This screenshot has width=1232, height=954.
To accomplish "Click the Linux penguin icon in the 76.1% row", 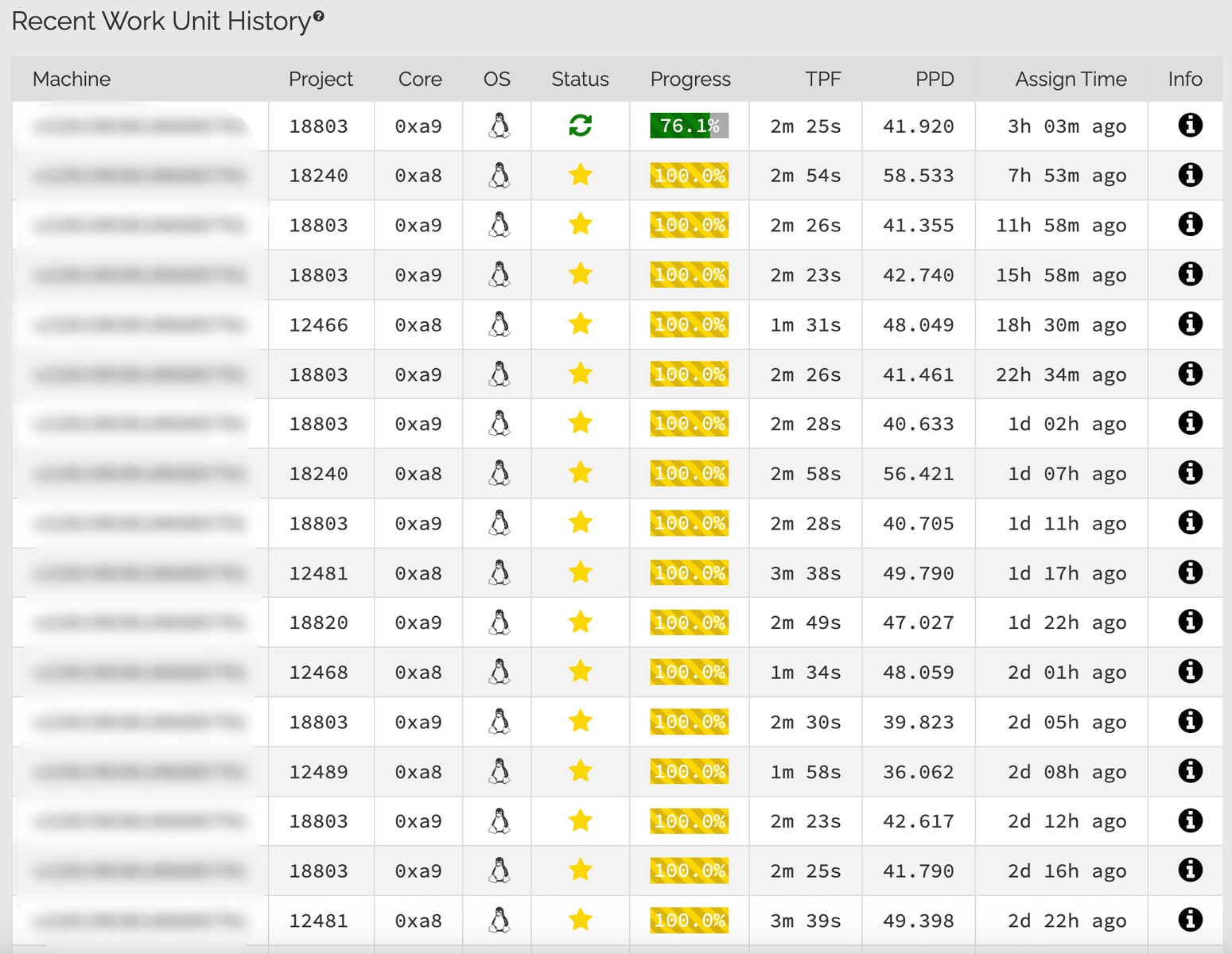I will (499, 126).
